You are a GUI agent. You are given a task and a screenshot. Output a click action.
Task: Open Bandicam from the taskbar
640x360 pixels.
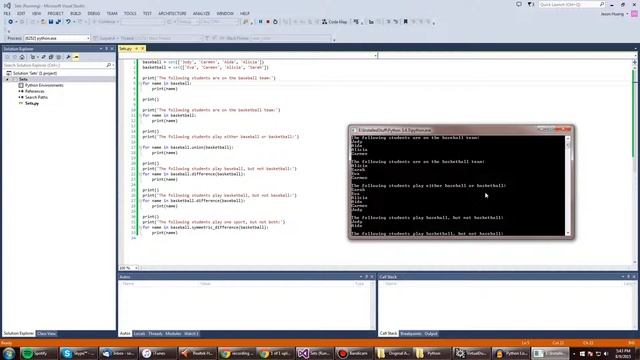354,353
